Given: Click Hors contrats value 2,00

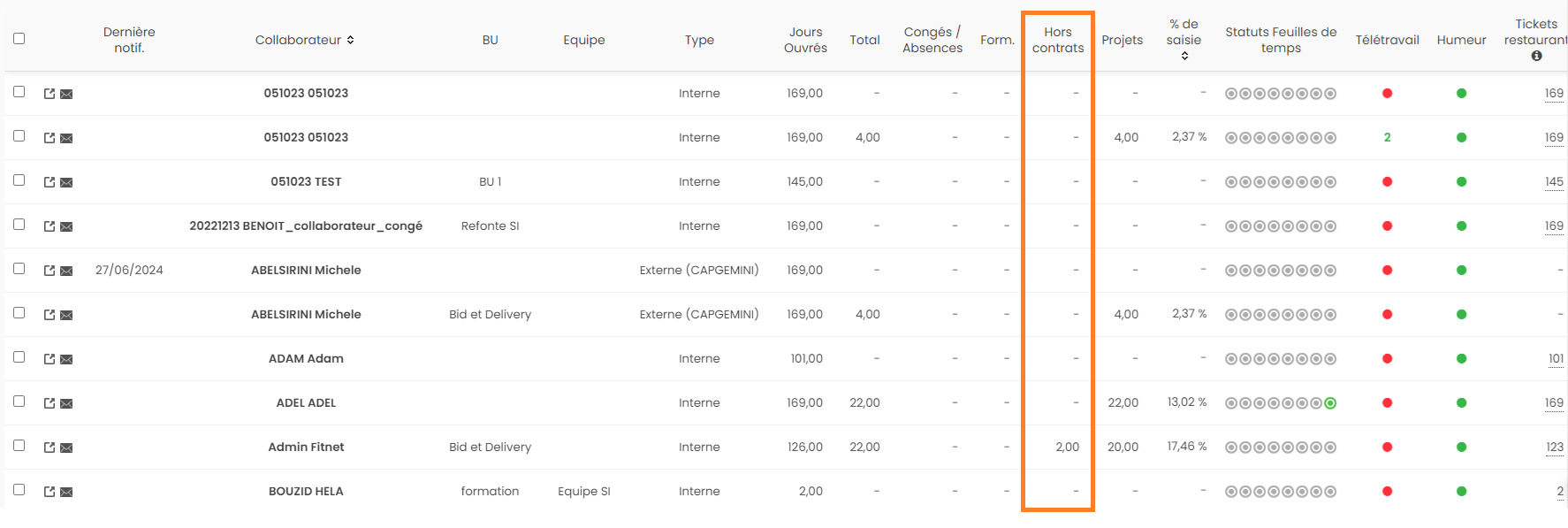Looking at the screenshot, I should coord(1067,448).
